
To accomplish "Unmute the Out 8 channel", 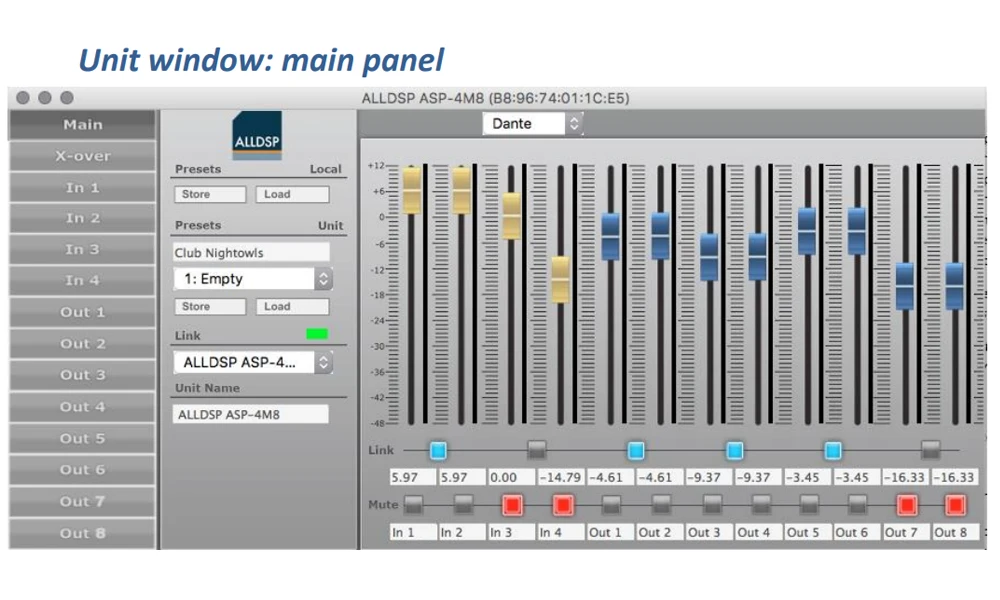I will click(x=955, y=505).
